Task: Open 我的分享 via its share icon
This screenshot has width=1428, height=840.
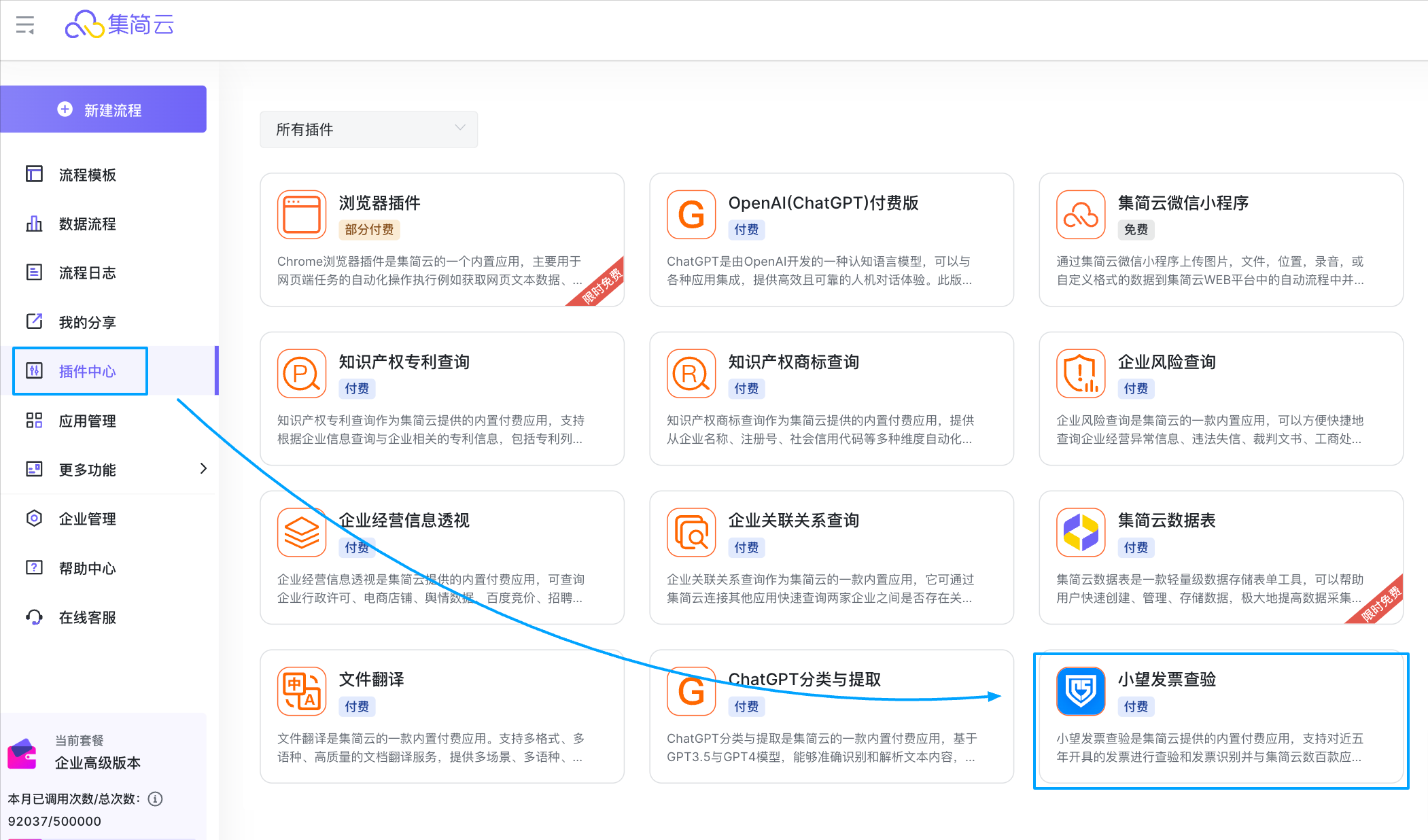Action: [x=34, y=321]
